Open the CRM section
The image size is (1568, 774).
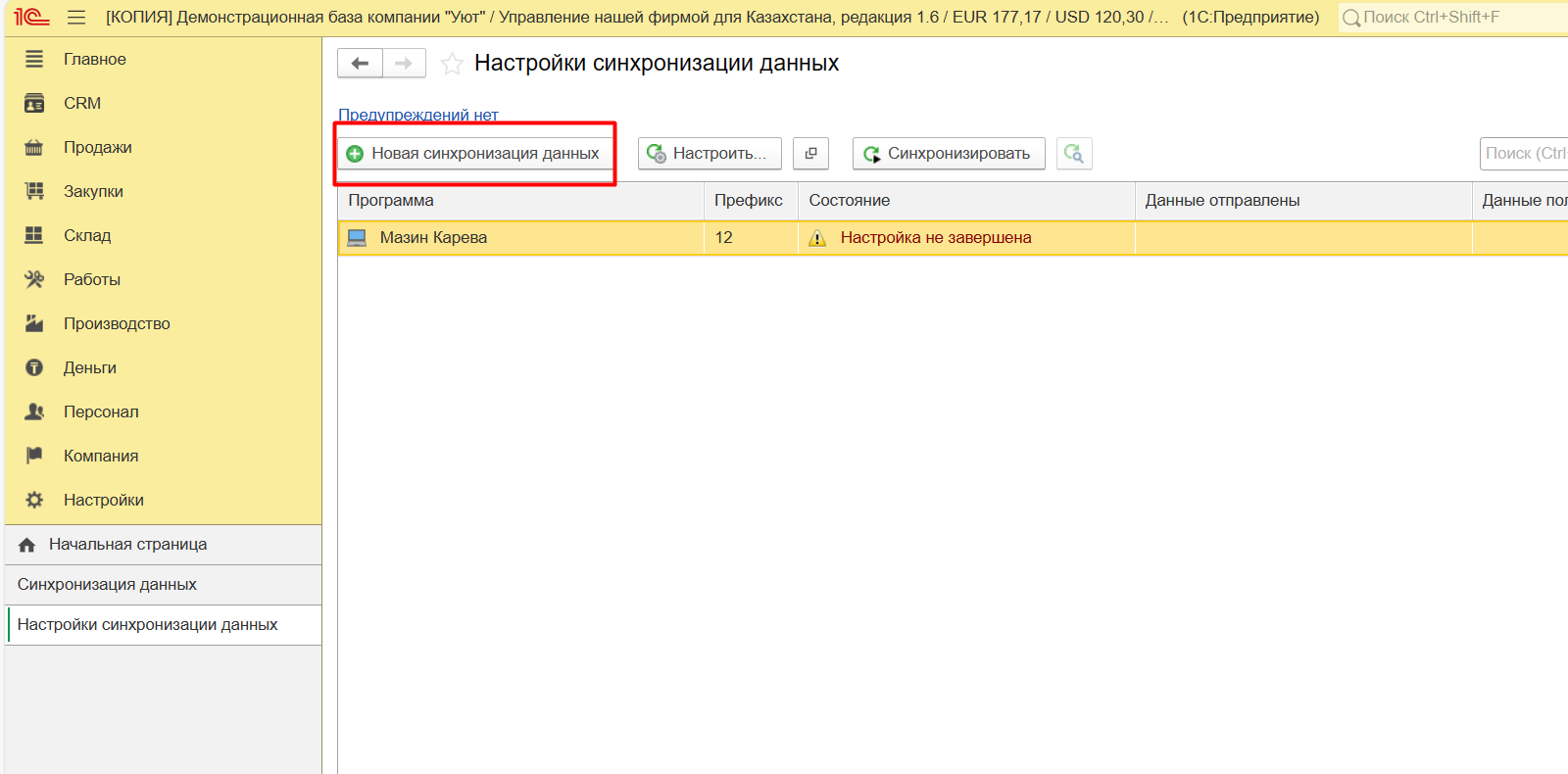point(82,103)
